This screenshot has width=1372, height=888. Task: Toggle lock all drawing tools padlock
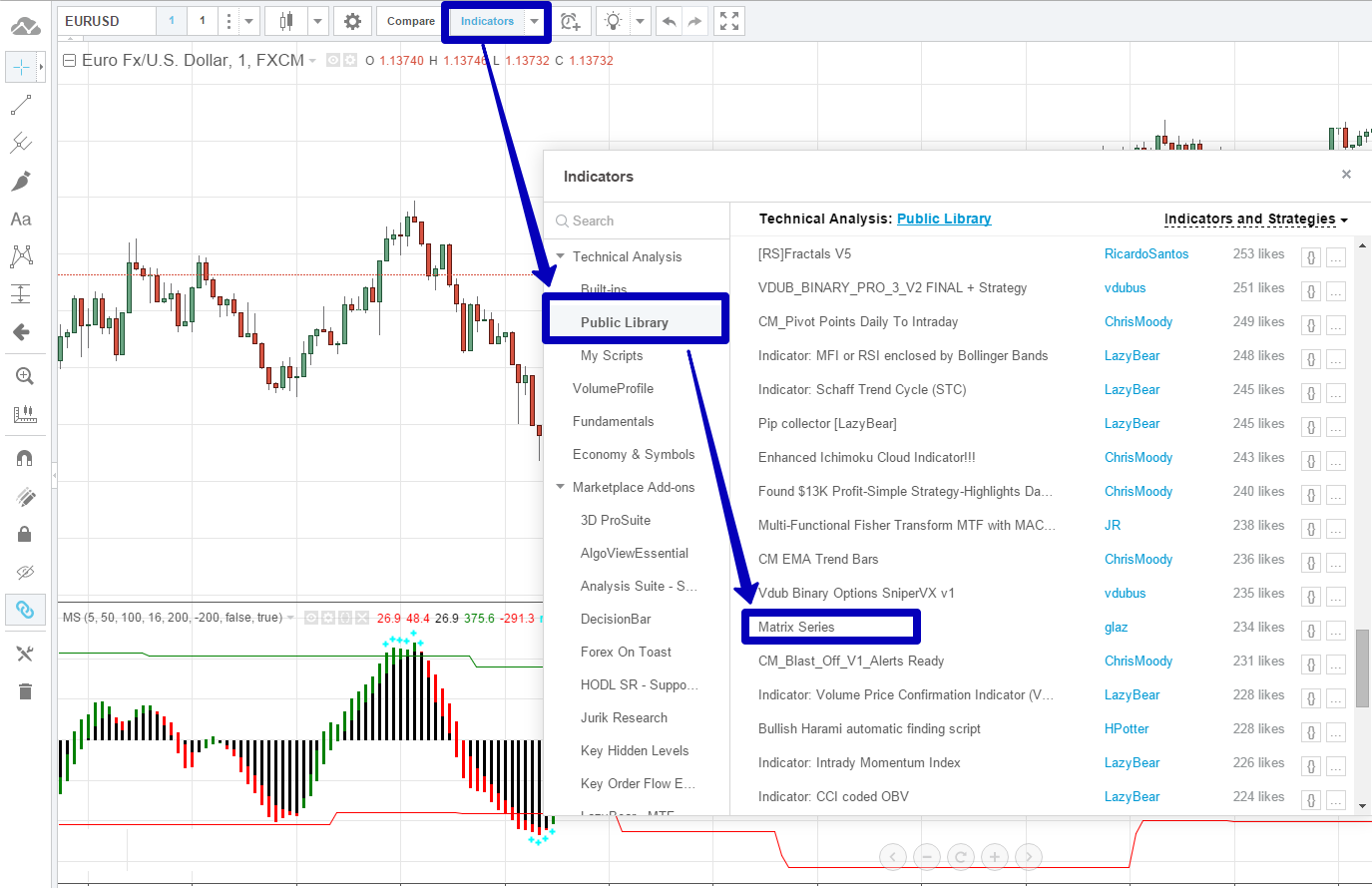(25, 534)
